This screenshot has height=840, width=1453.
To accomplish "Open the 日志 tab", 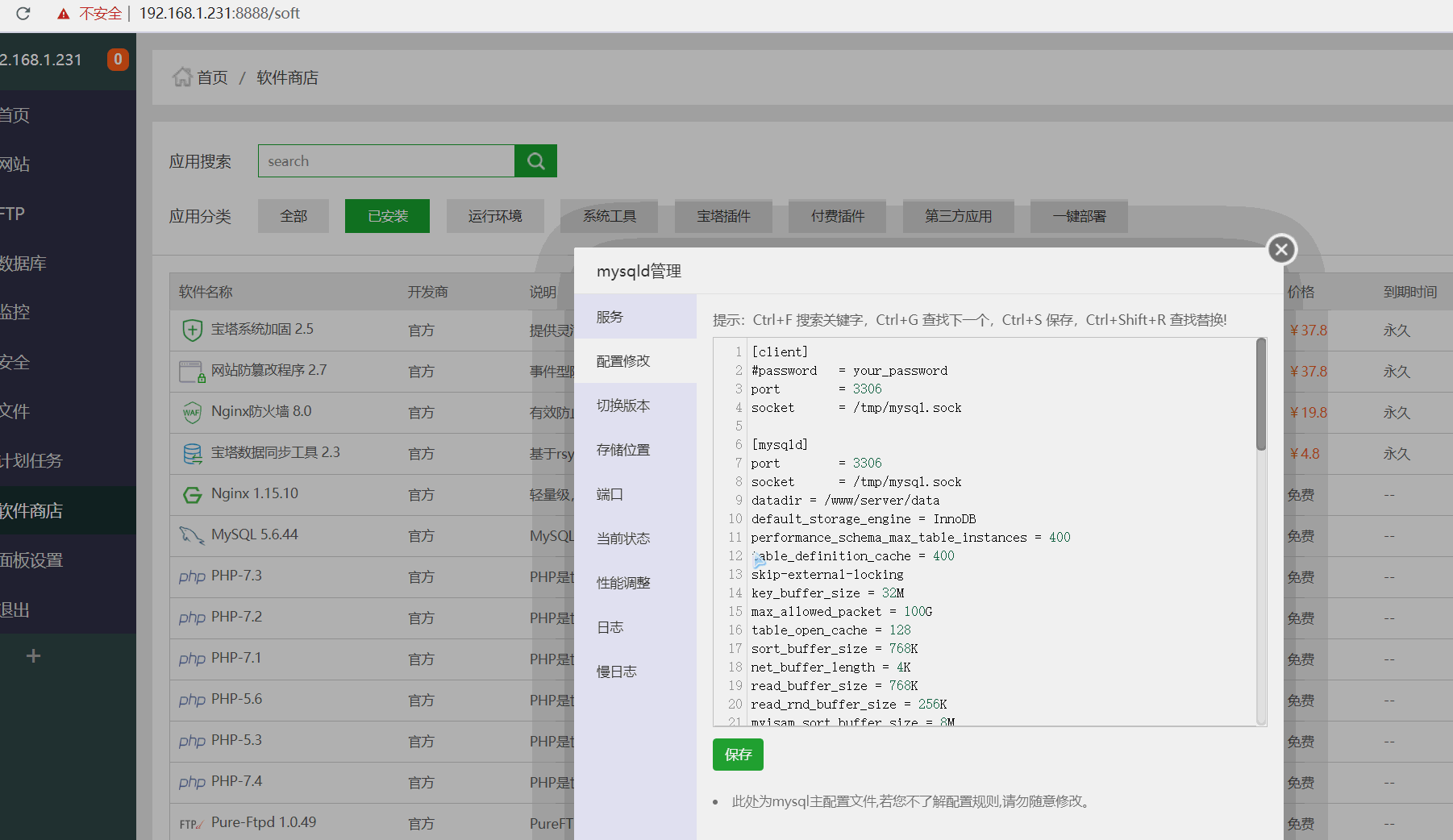I will (x=635, y=627).
